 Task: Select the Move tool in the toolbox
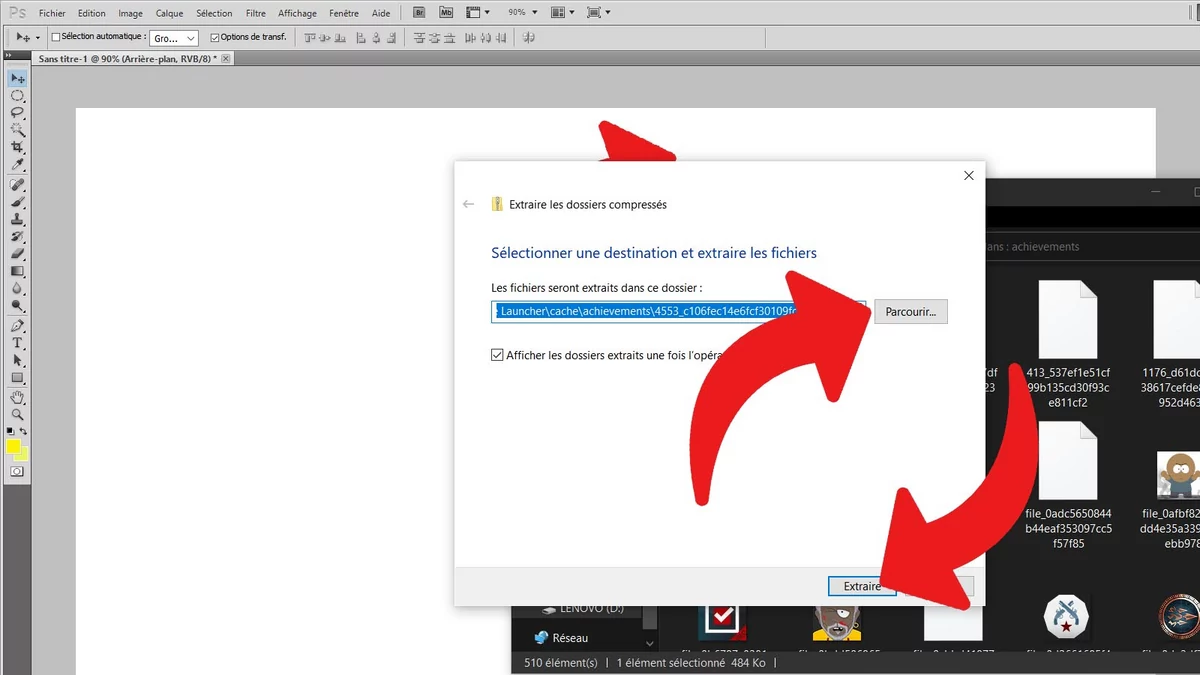tap(17, 78)
